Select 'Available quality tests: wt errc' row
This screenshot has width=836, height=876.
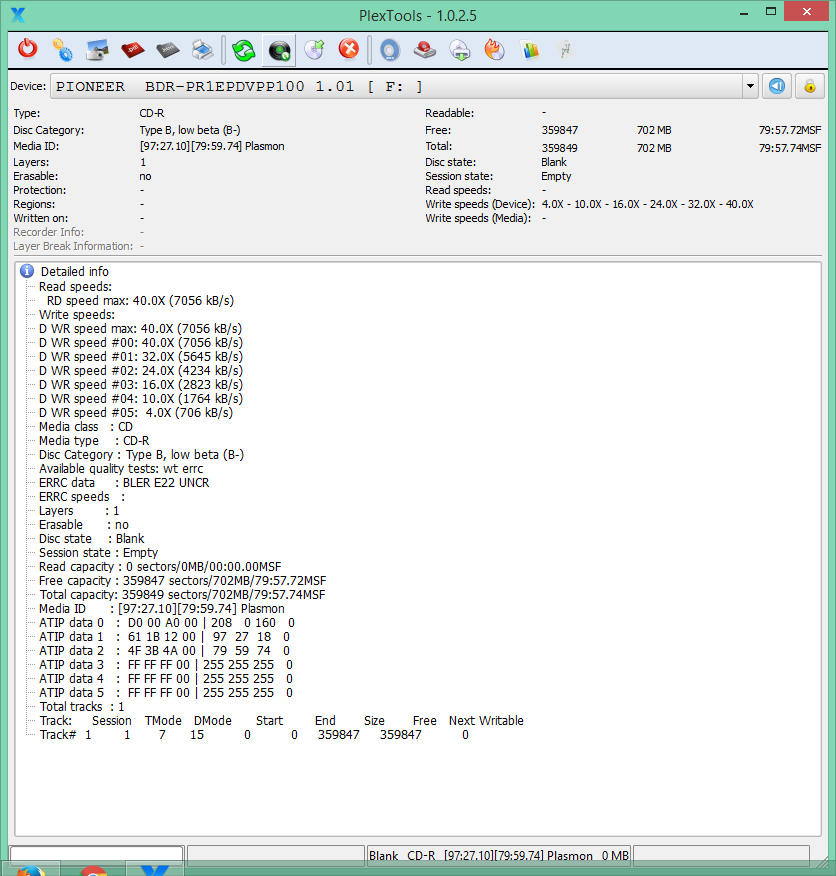pos(121,469)
